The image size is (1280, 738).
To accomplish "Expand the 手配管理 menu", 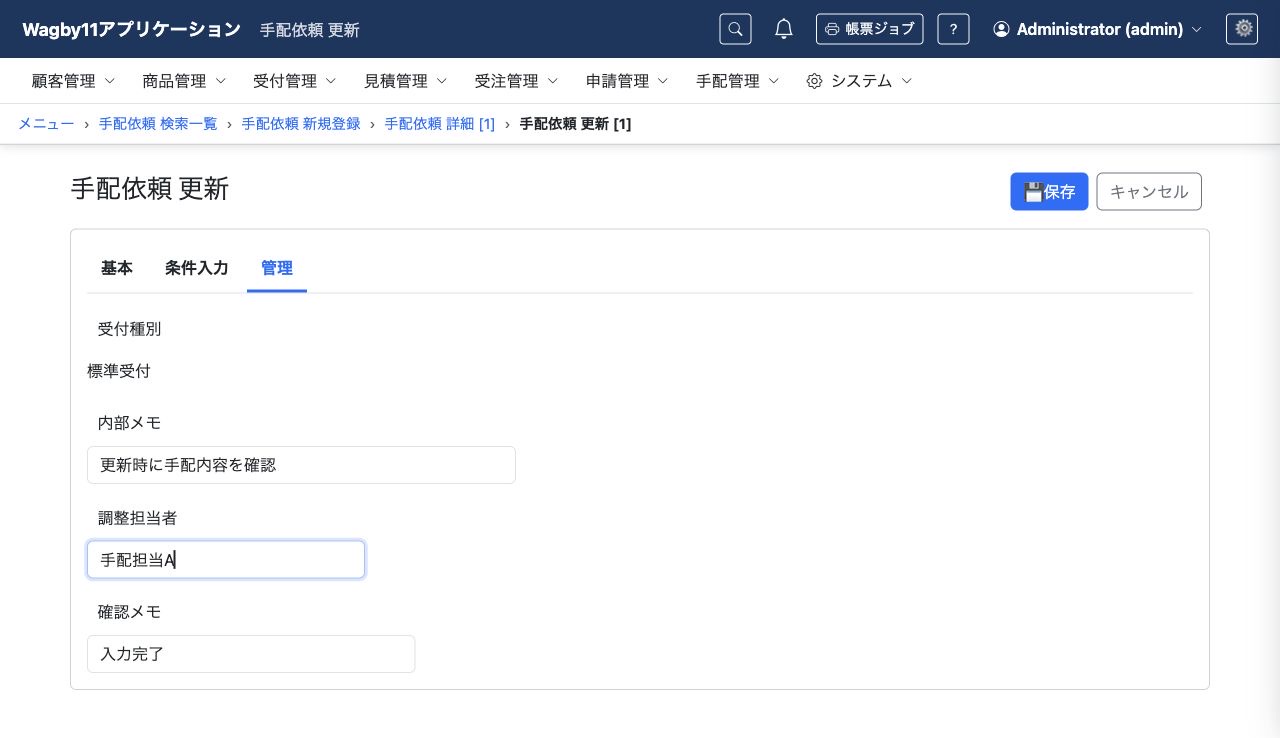I will point(738,81).
